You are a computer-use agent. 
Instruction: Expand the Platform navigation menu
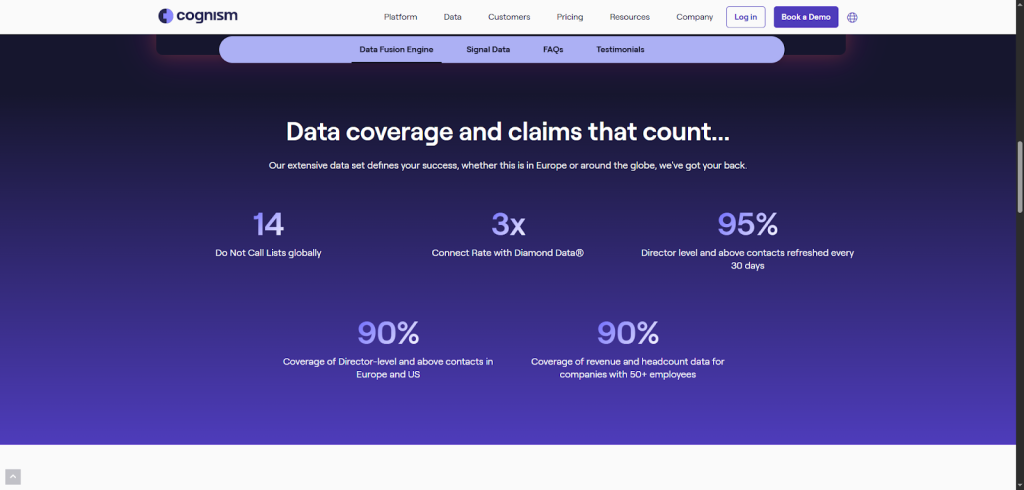pyautogui.click(x=400, y=17)
